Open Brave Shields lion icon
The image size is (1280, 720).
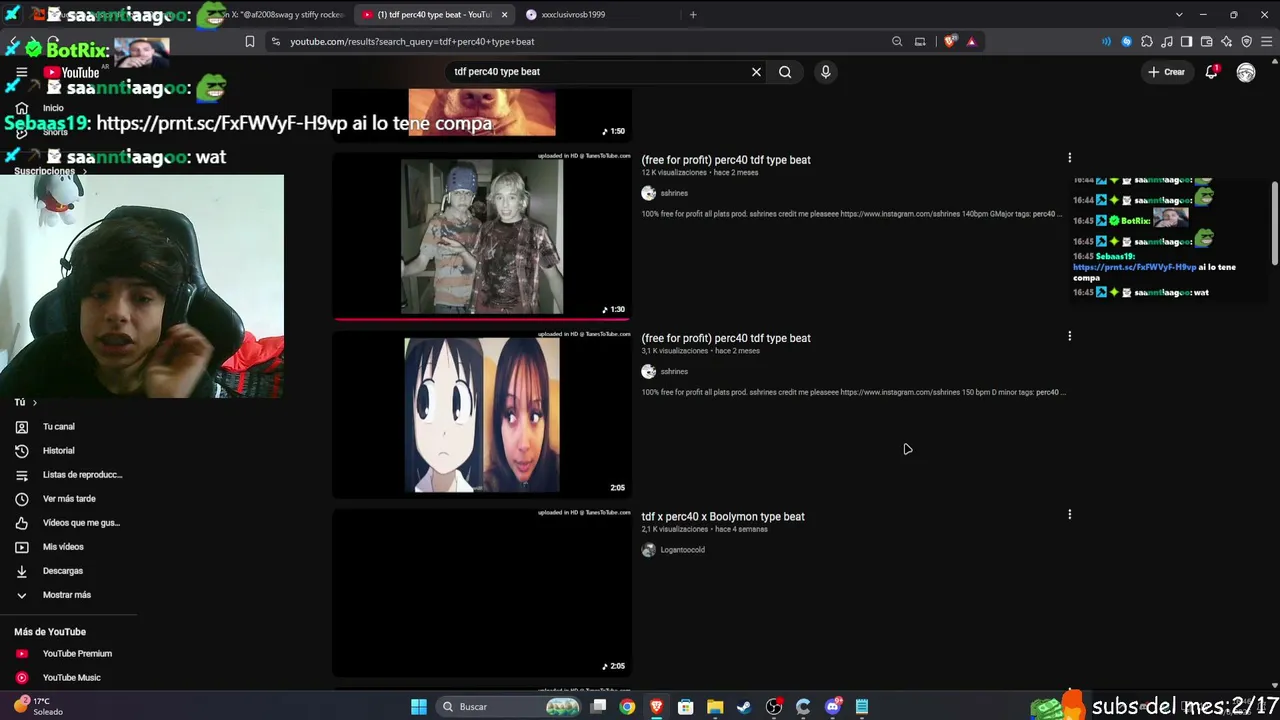949,42
